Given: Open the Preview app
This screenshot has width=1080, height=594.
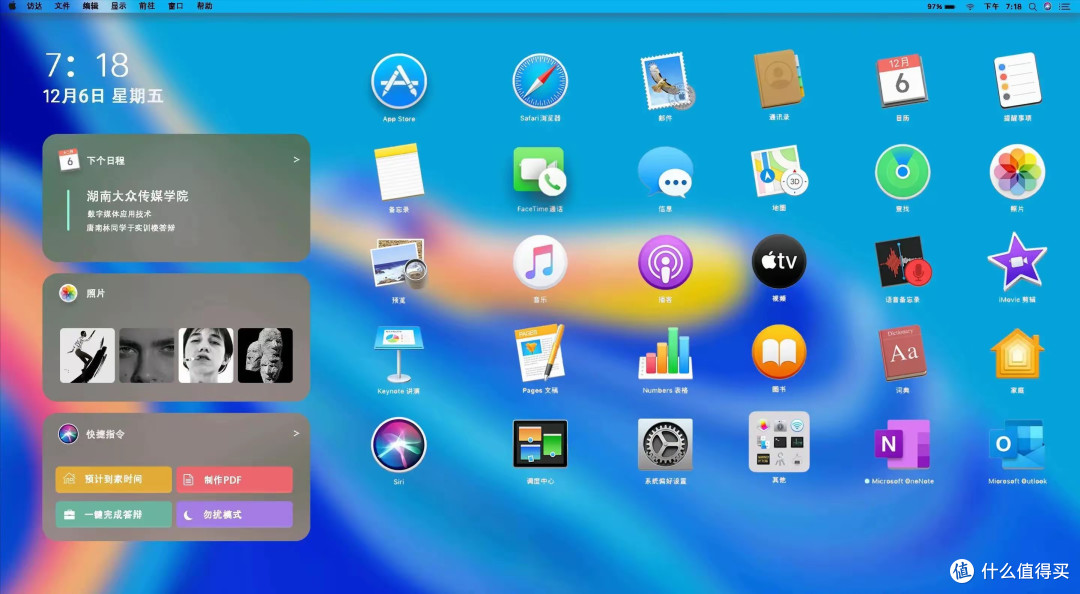Looking at the screenshot, I should tap(399, 263).
